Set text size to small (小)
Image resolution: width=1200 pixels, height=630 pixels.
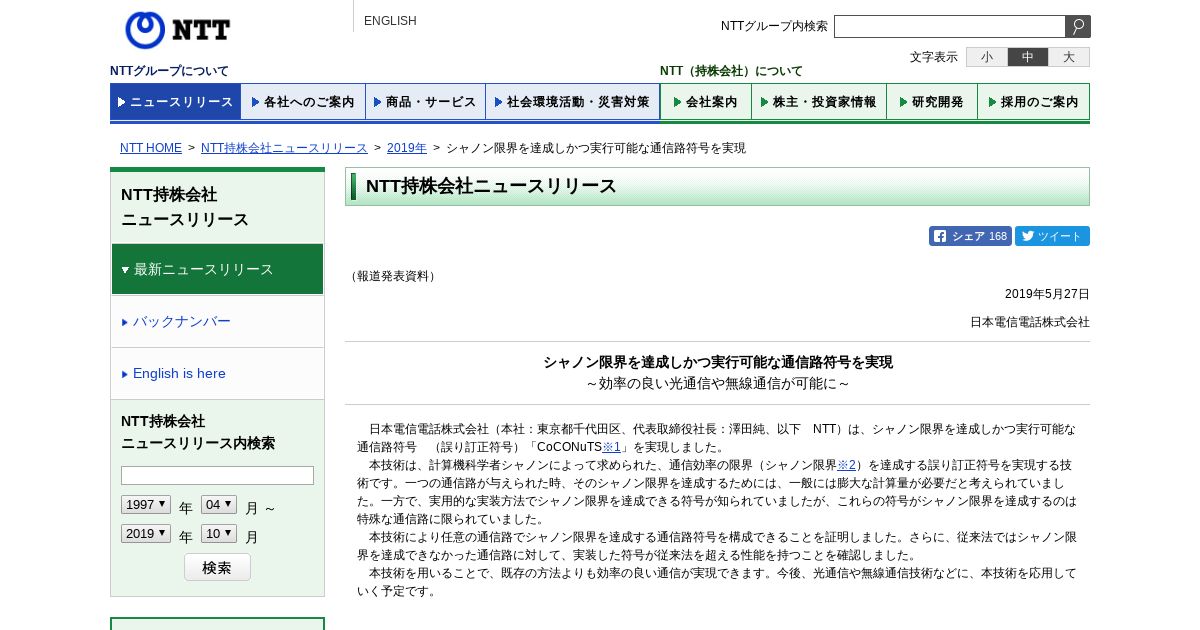pos(987,57)
